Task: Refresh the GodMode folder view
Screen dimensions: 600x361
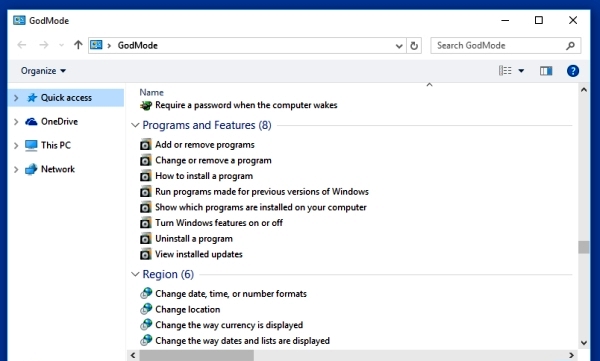Action: tap(414, 46)
